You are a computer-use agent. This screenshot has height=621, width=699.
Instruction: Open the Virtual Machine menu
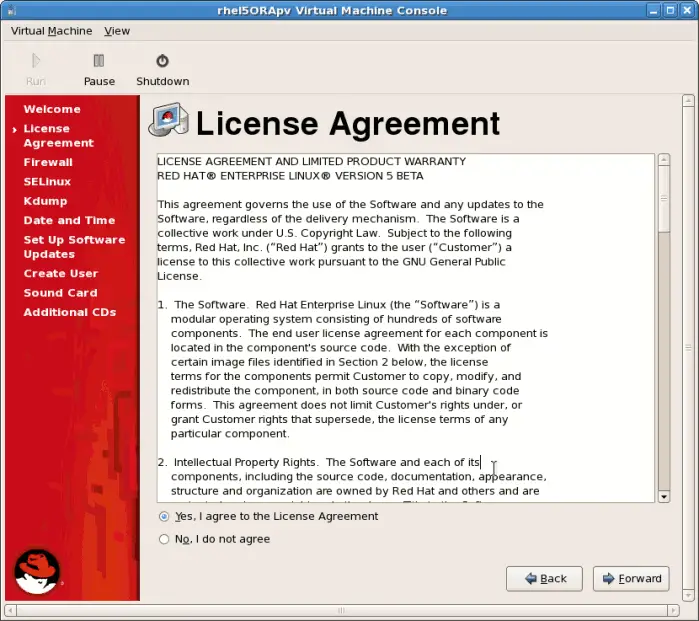click(x=51, y=31)
